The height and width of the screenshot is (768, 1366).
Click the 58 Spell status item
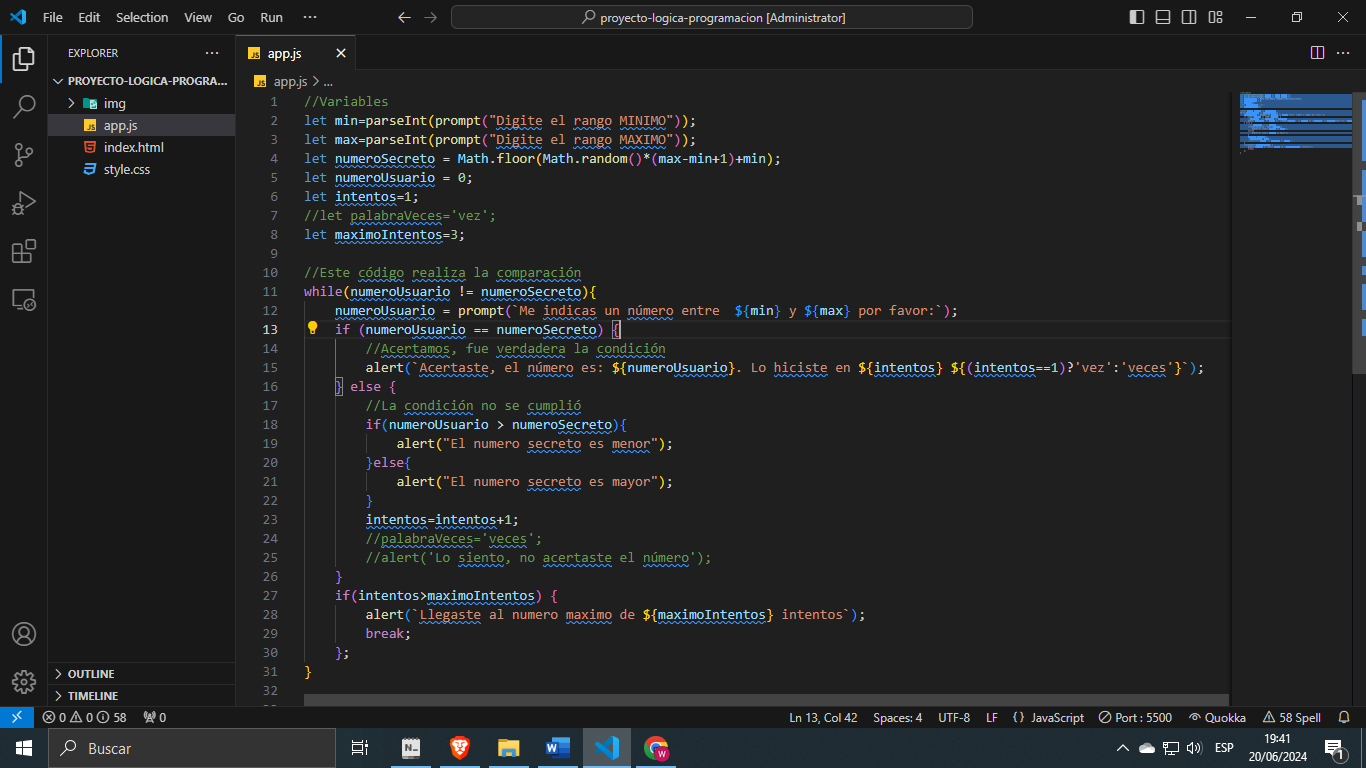point(1291,717)
